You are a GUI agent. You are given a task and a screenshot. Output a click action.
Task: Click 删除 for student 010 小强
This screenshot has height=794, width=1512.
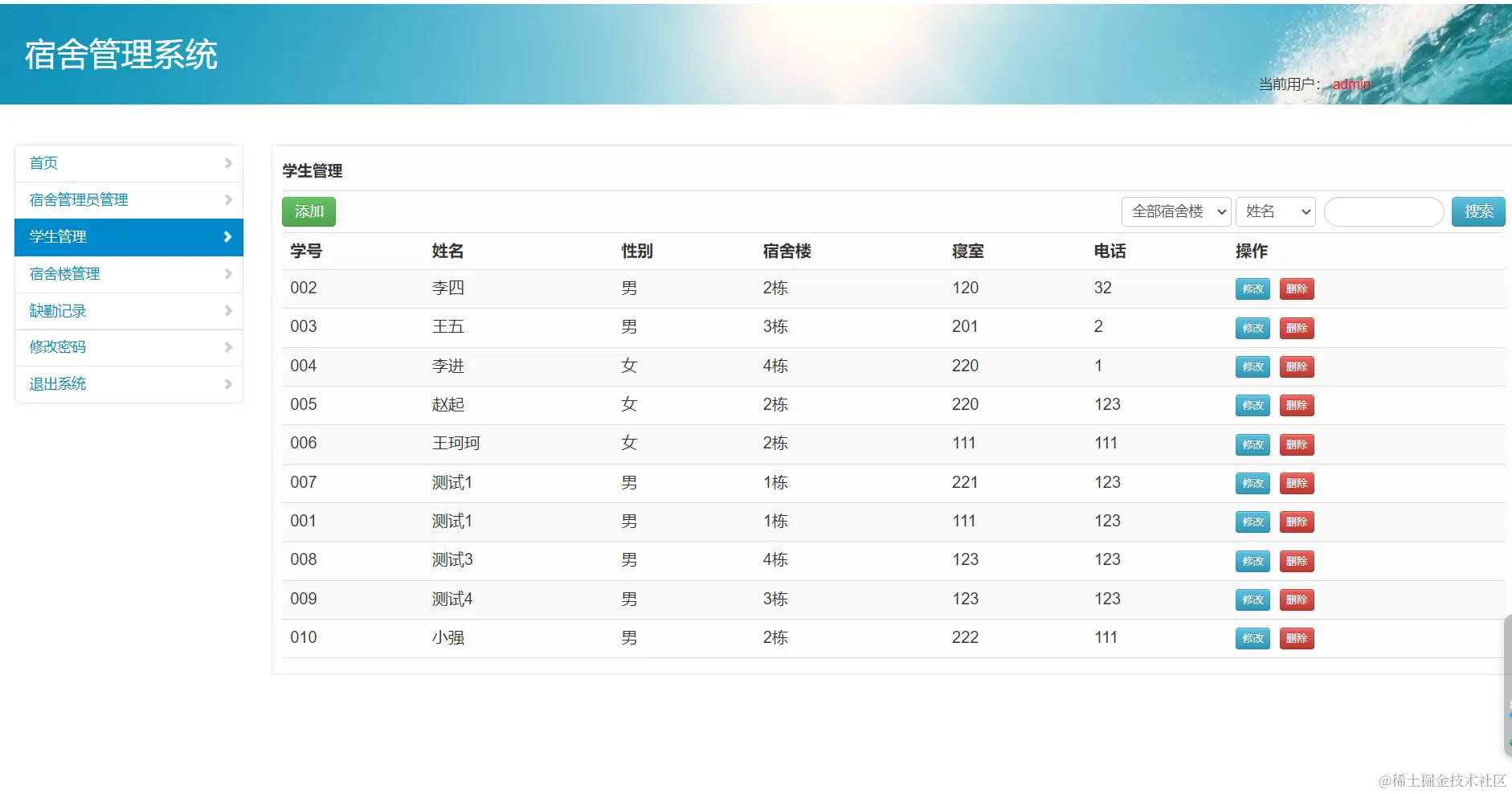click(x=1297, y=638)
